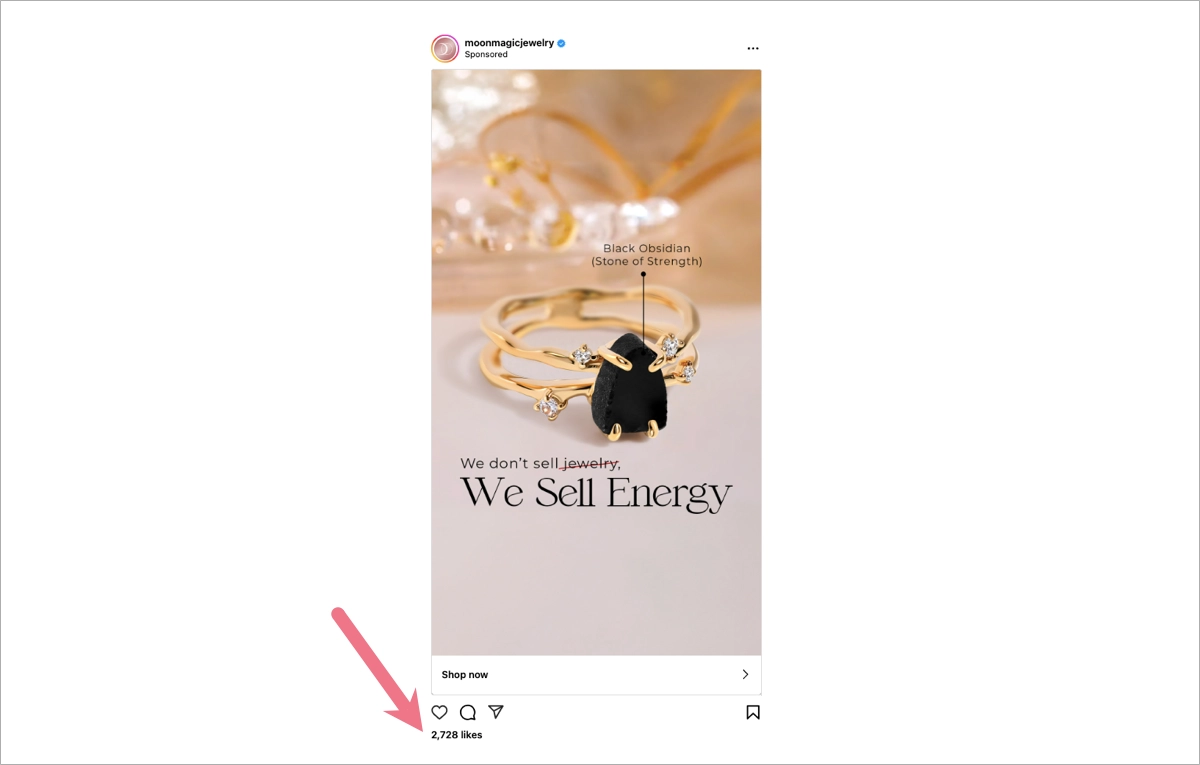Click the Stone of Strength annotation
The image size is (1200, 765).
click(x=646, y=261)
